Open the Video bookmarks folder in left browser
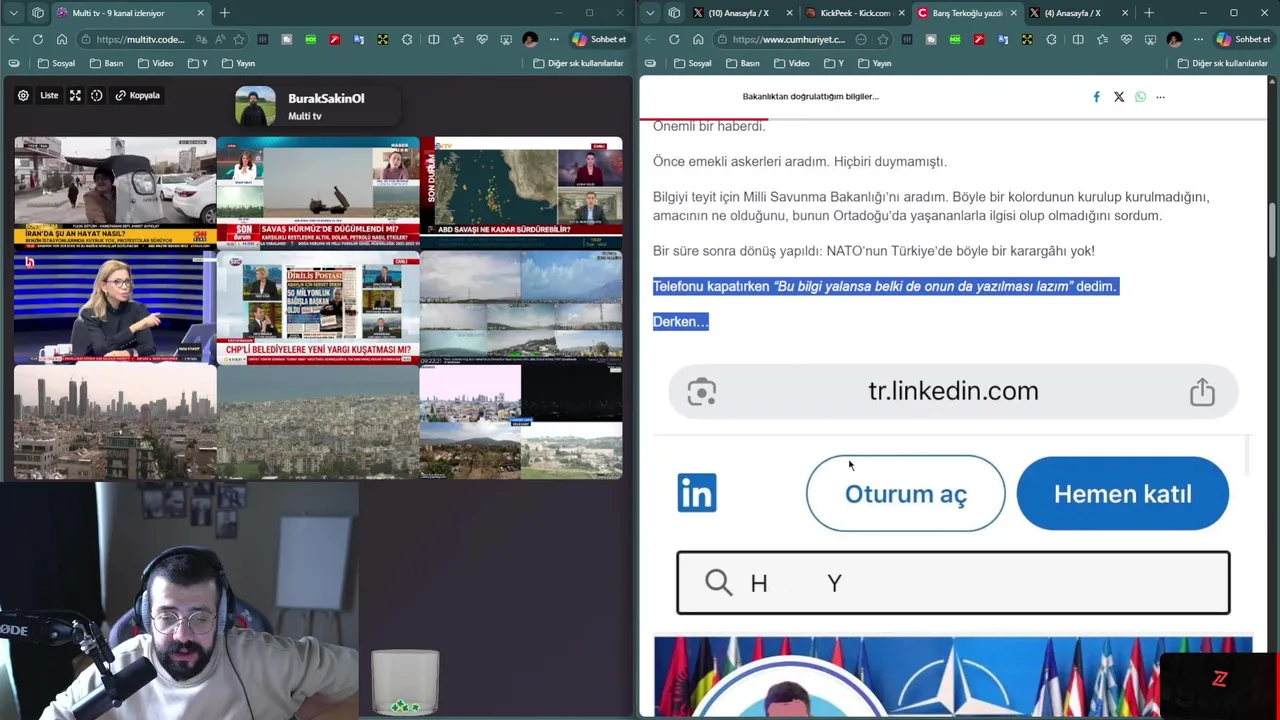1280x720 pixels. click(x=155, y=63)
